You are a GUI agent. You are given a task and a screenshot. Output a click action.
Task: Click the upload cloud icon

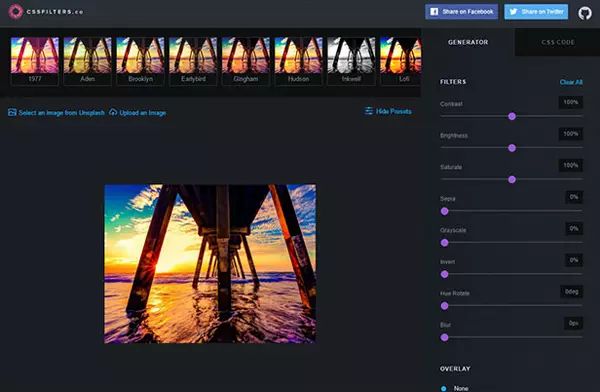coord(113,112)
